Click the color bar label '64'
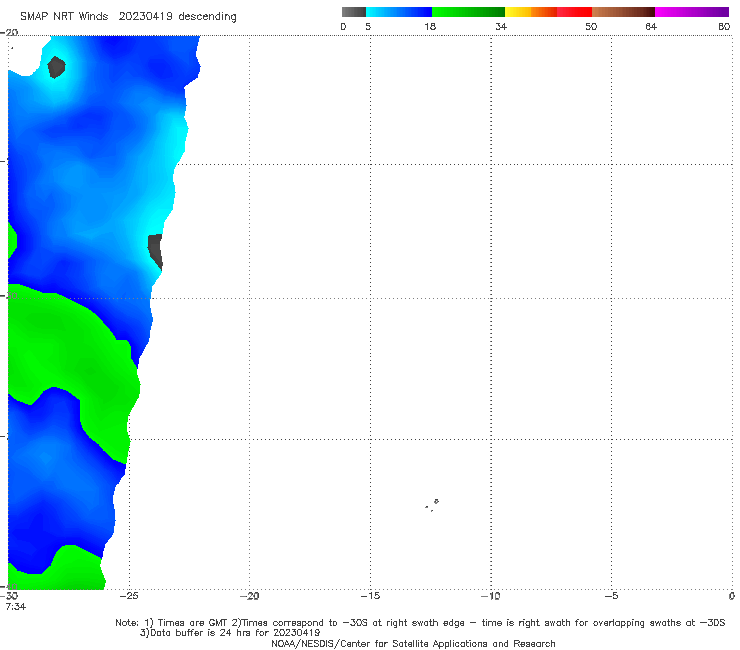 pyautogui.click(x=651, y=26)
